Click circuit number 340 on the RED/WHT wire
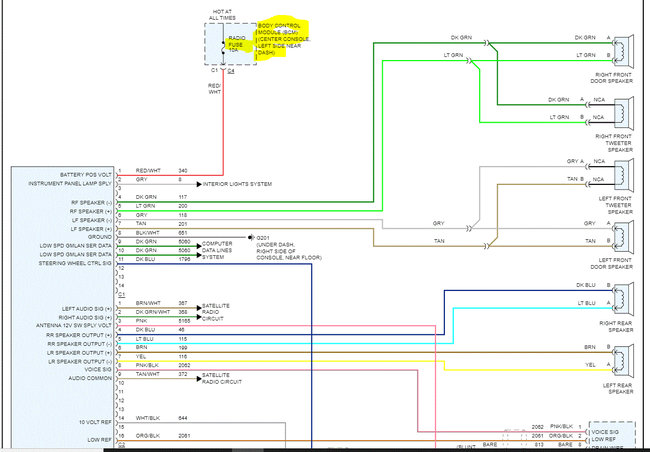The width and height of the screenshot is (650, 452). pyautogui.click(x=183, y=171)
